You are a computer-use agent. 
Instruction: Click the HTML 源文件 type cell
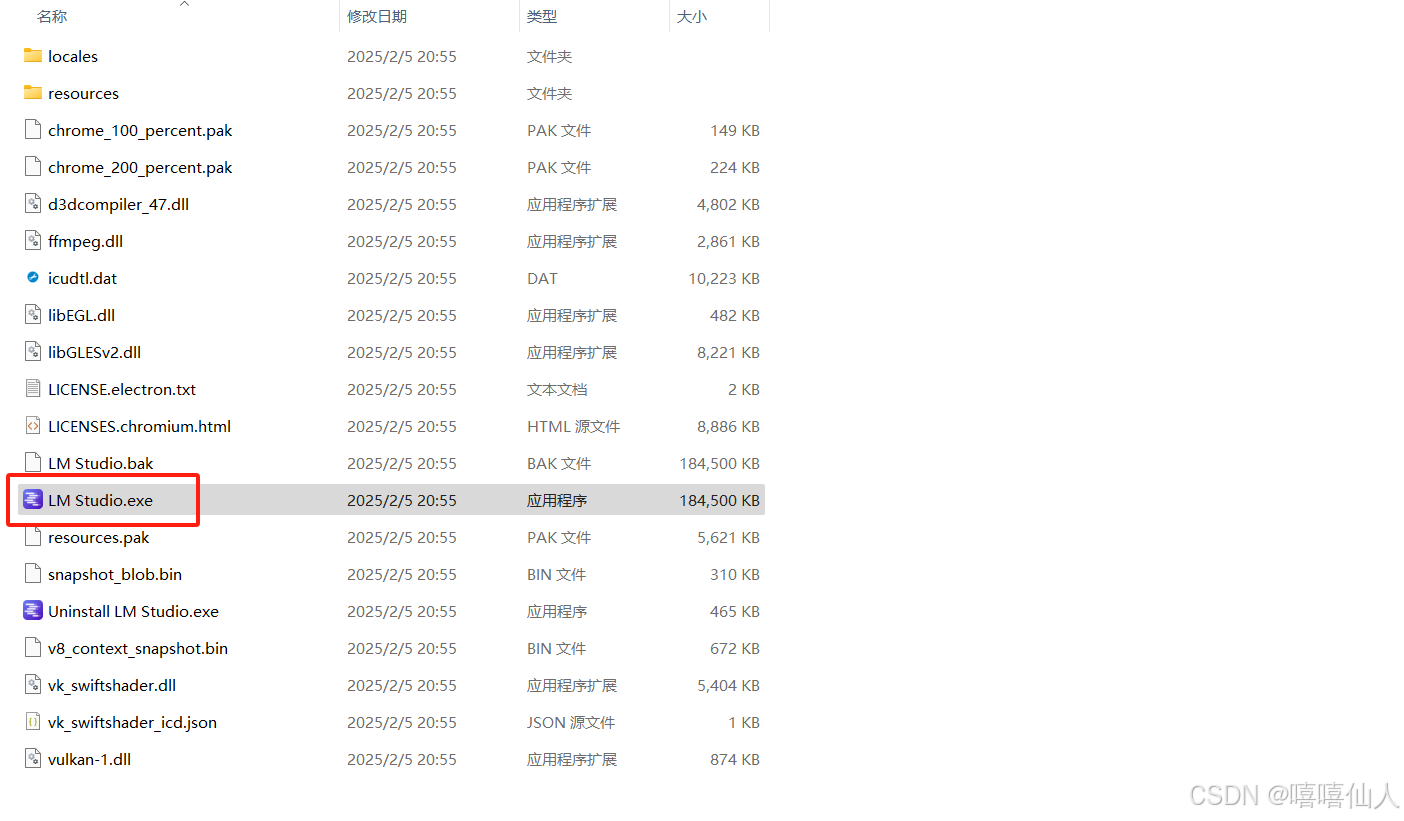573,427
